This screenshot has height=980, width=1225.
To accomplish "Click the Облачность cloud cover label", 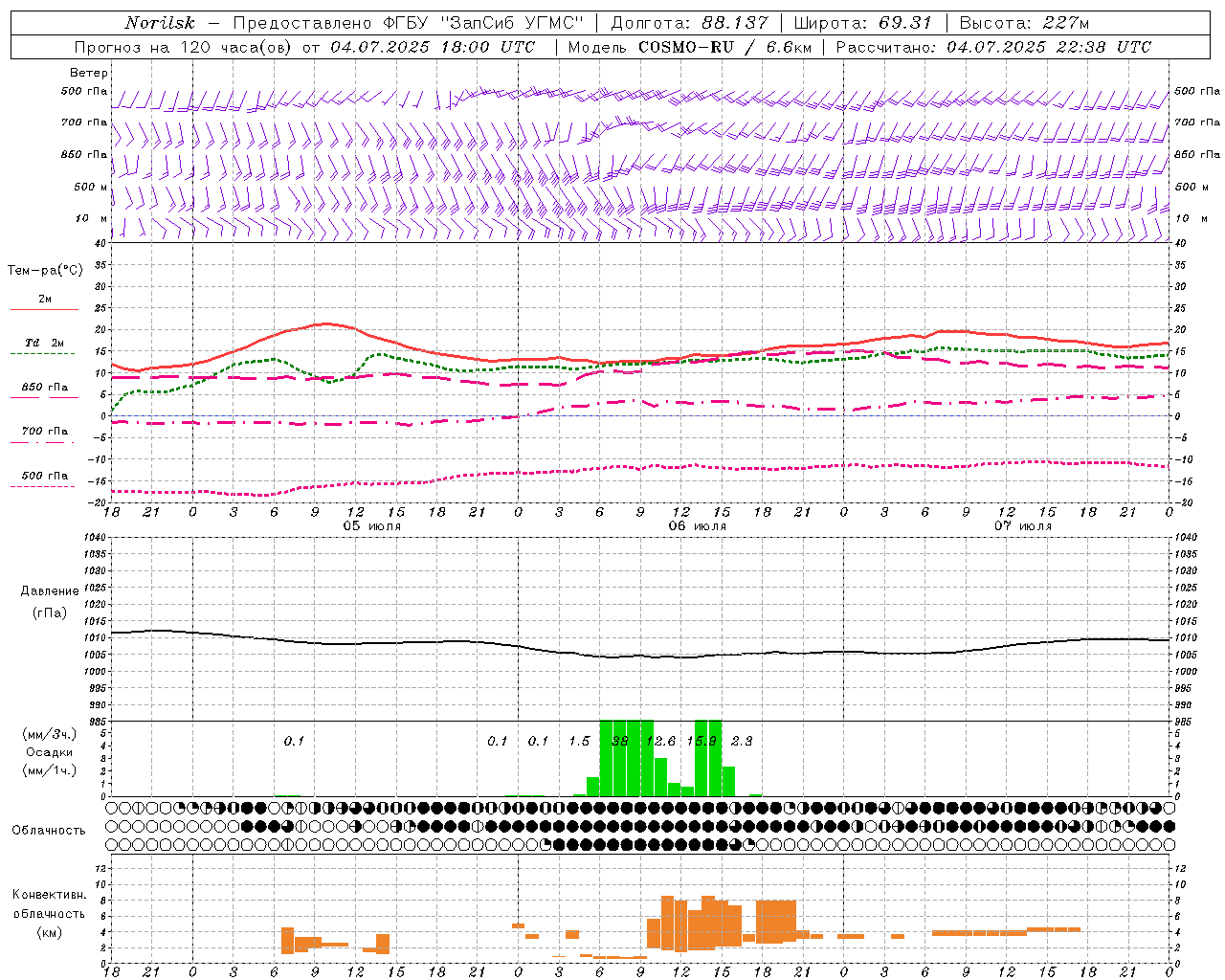I will 49,831.
